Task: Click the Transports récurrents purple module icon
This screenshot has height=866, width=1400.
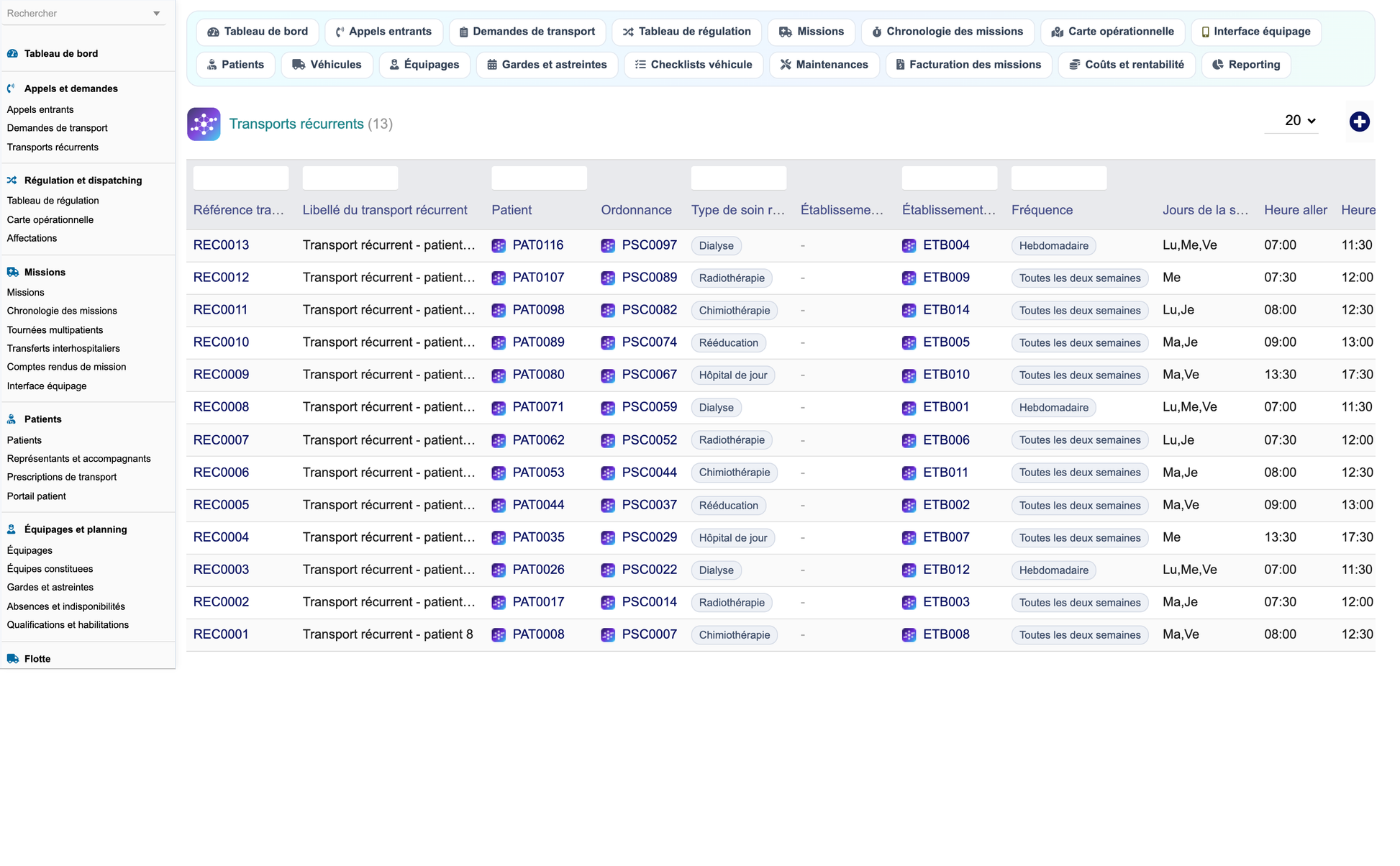Action: [x=204, y=124]
